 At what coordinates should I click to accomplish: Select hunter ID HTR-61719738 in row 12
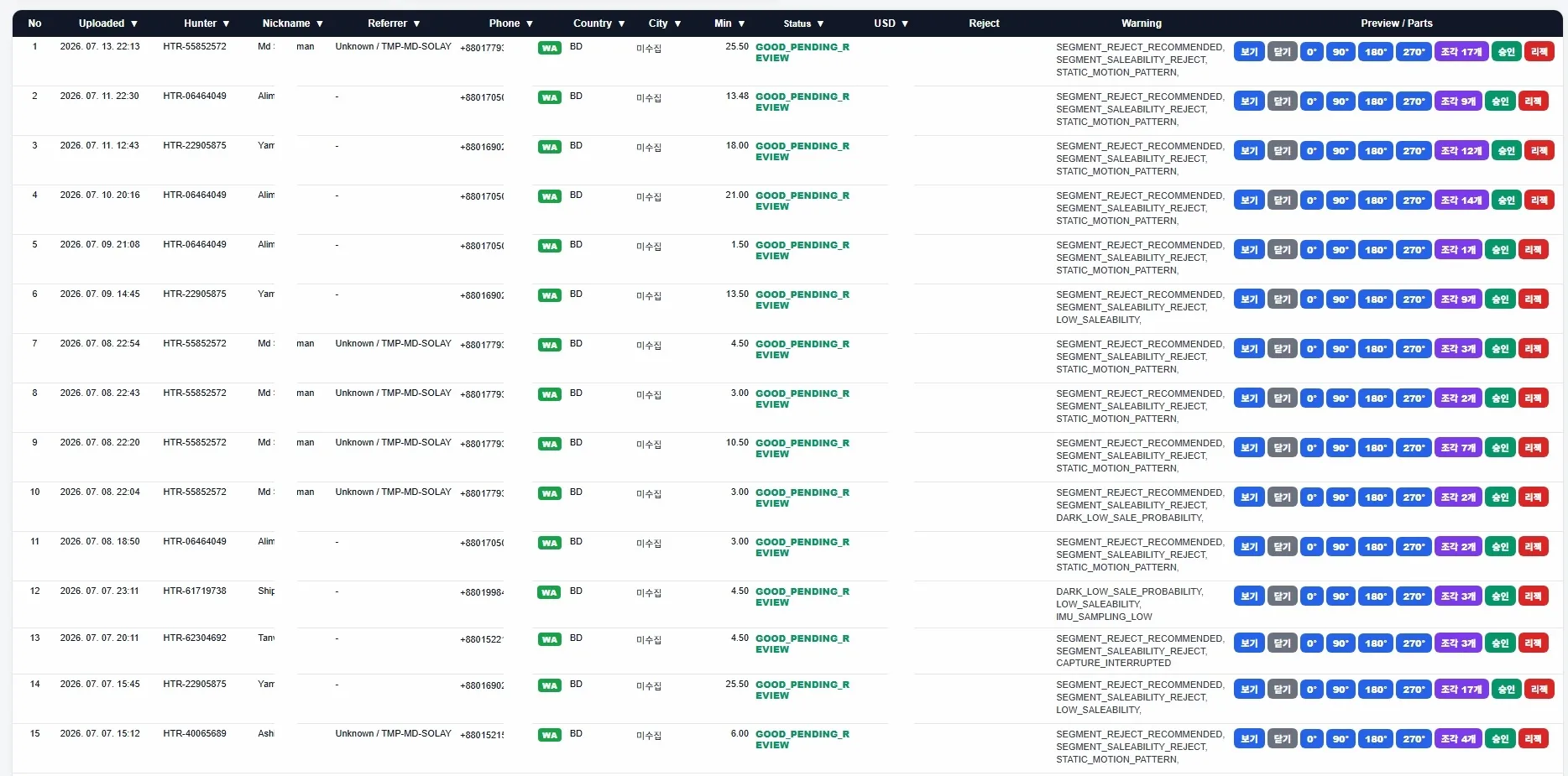[x=195, y=591]
